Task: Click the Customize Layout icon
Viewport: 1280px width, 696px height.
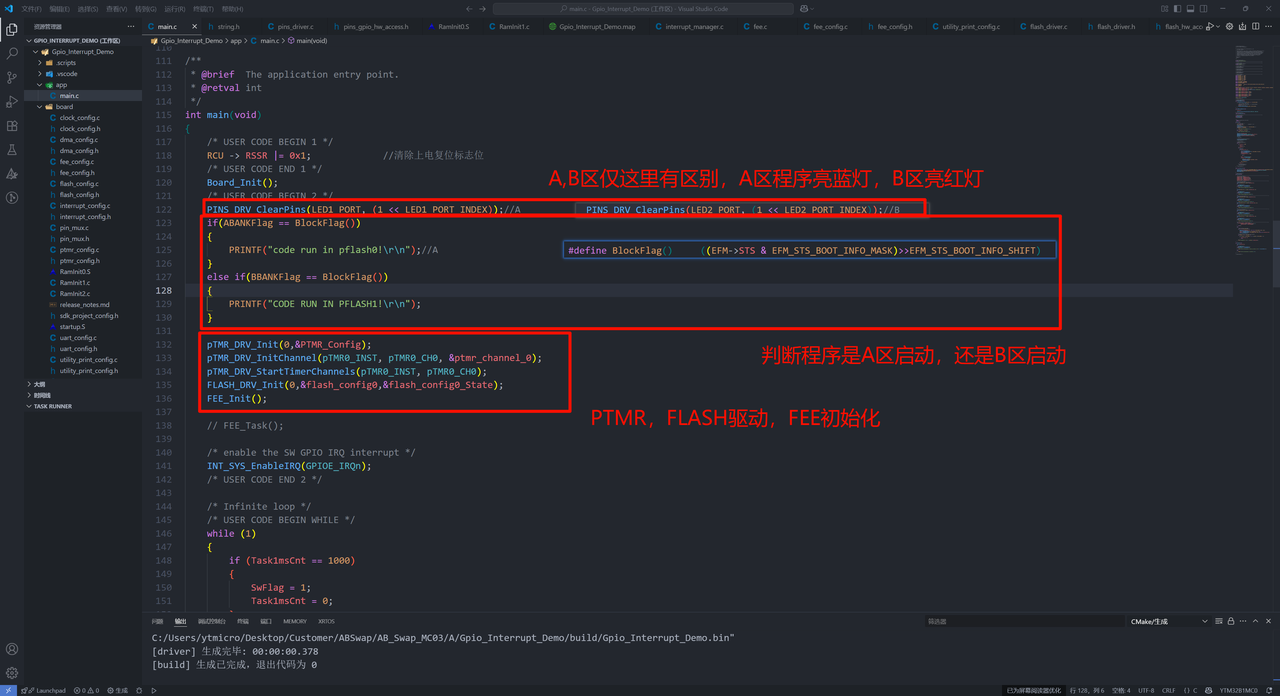Action: click(1165, 8)
